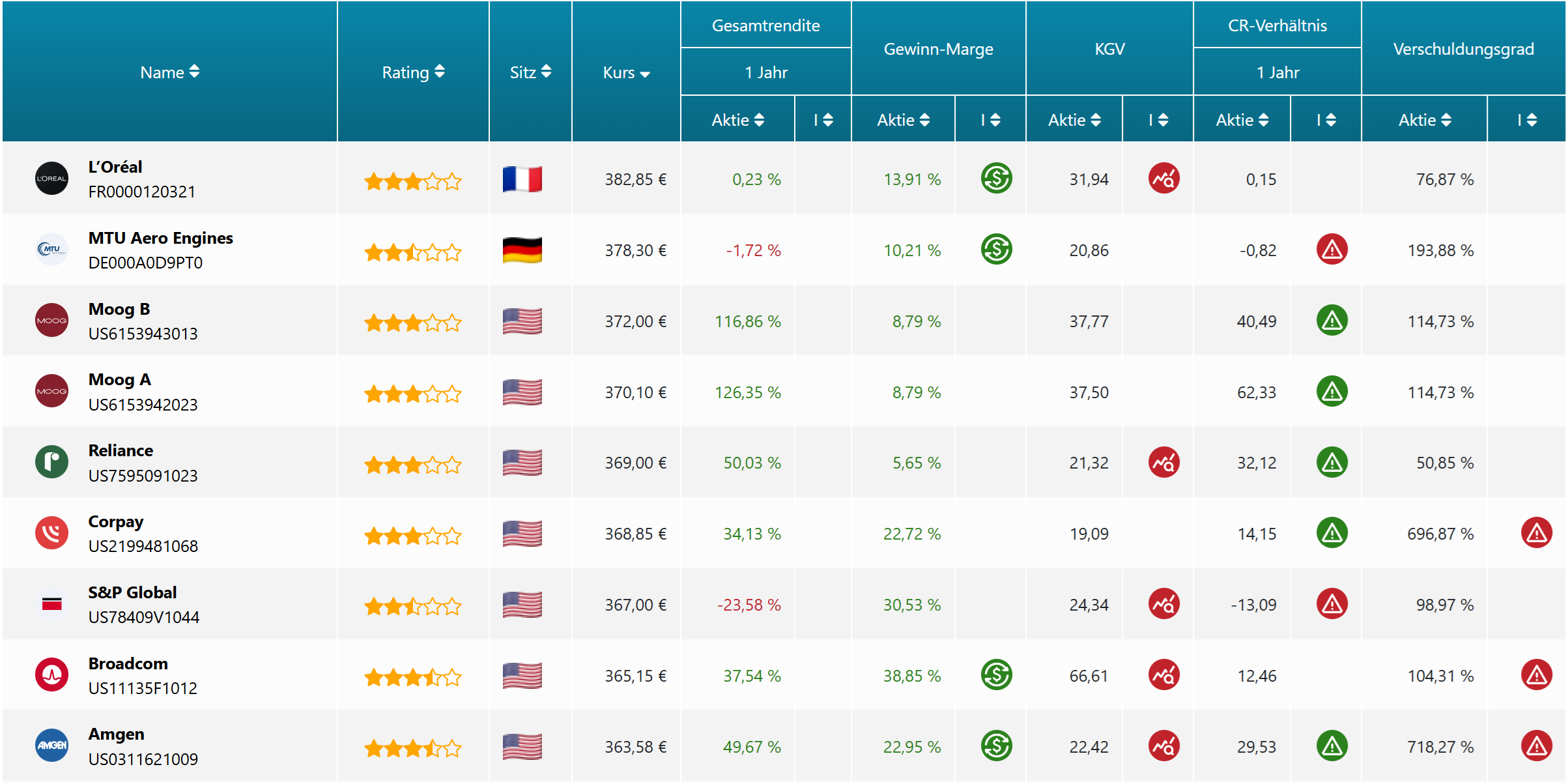The height and width of the screenshot is (784, 1568).
Task: Click Amgen green profit margin icon
Action: click(996, 746)
